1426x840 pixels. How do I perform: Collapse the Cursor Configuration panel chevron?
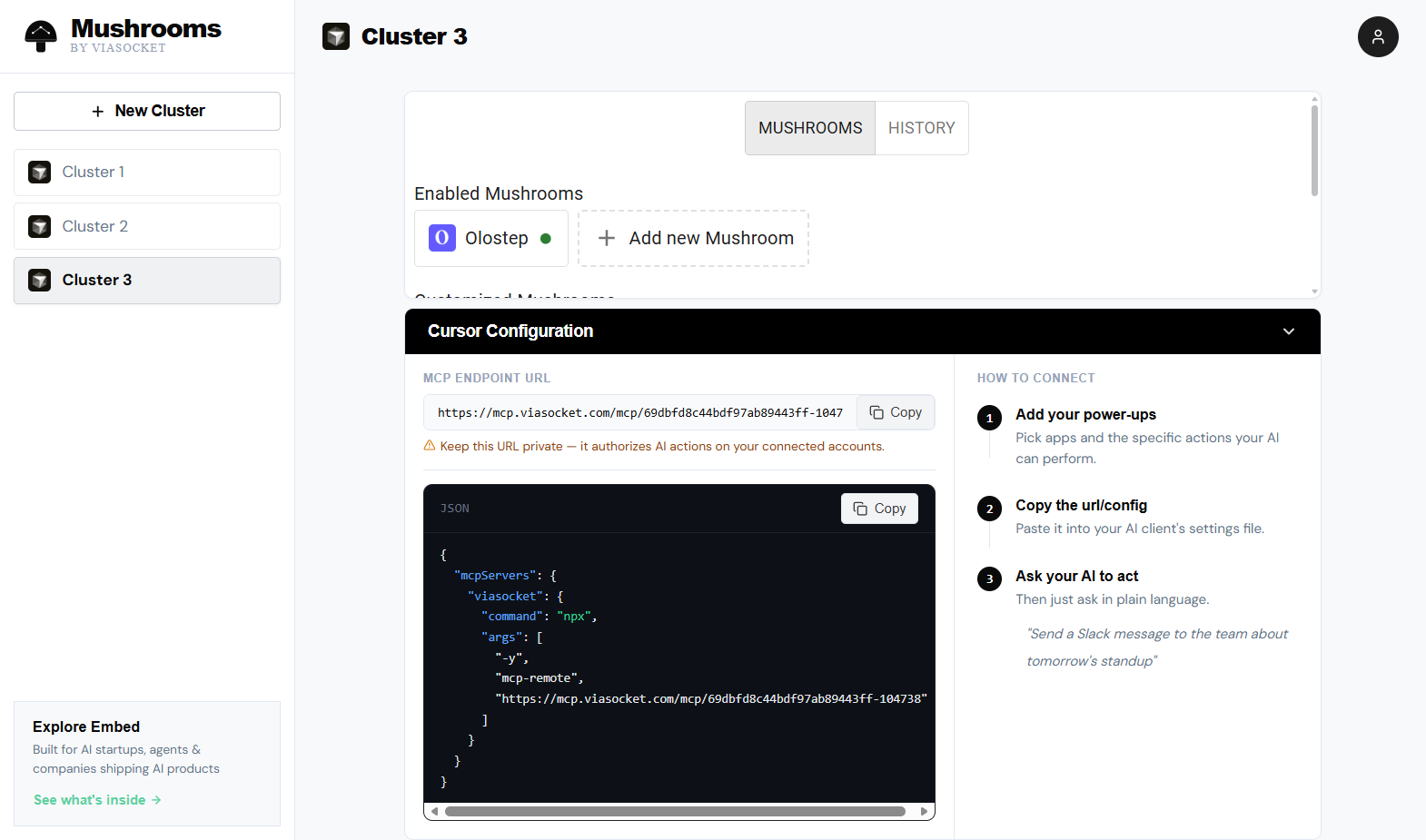1289,331
